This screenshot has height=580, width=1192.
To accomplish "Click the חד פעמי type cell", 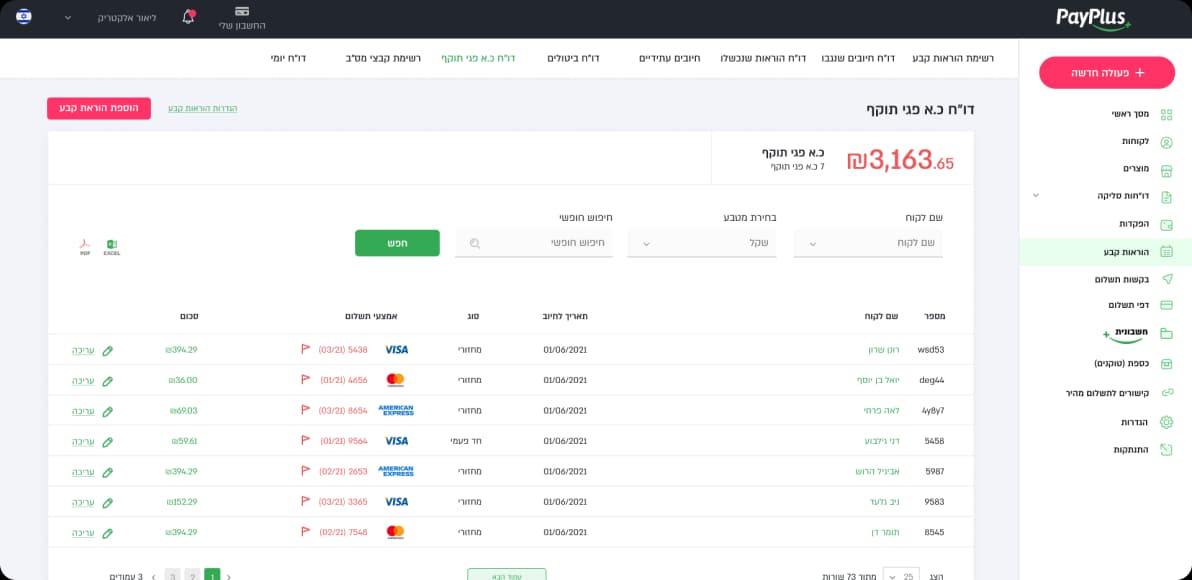I will tap(466, 441).
